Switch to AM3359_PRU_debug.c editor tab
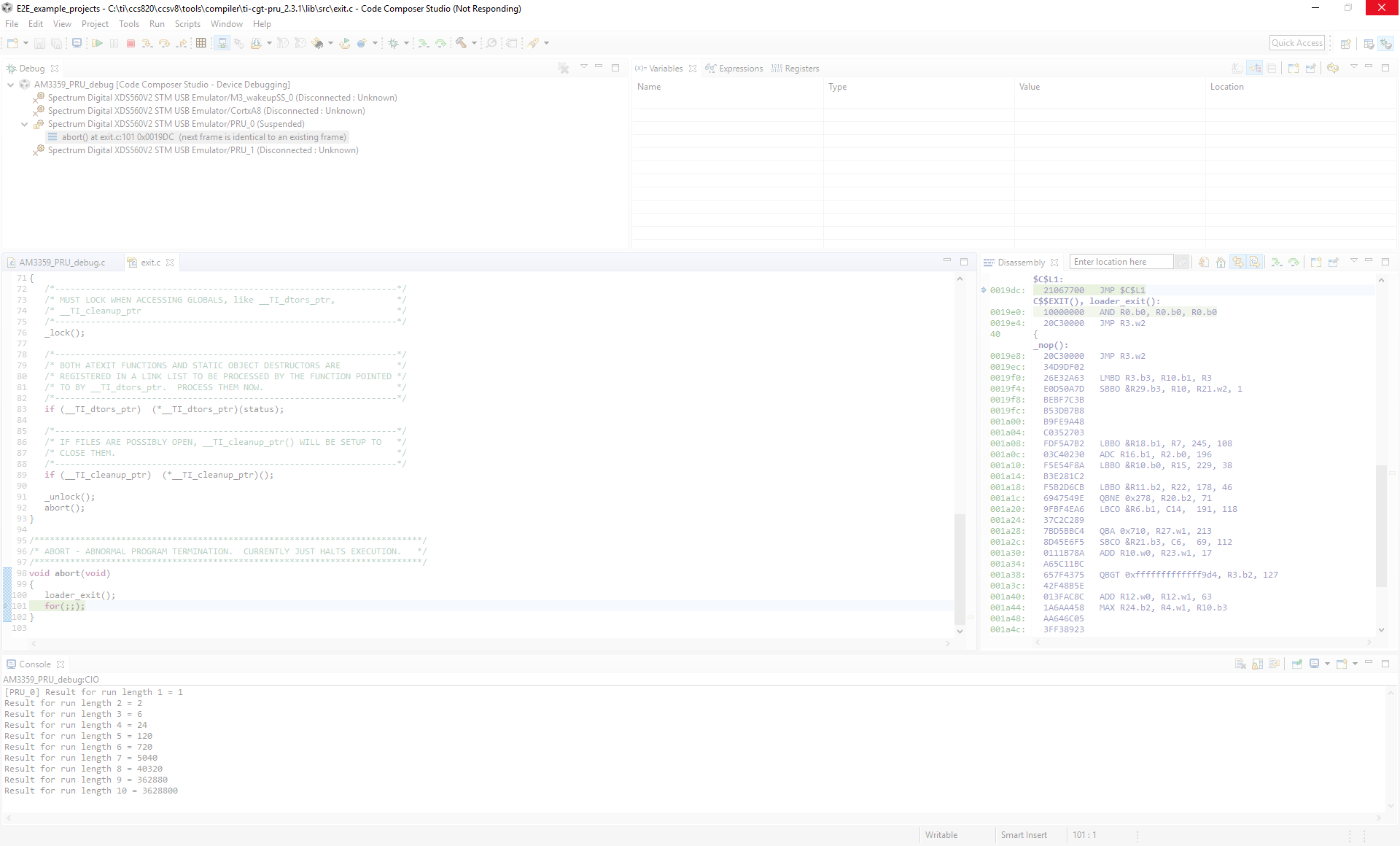The image size is (1400, 846). [x=62, y=263]
